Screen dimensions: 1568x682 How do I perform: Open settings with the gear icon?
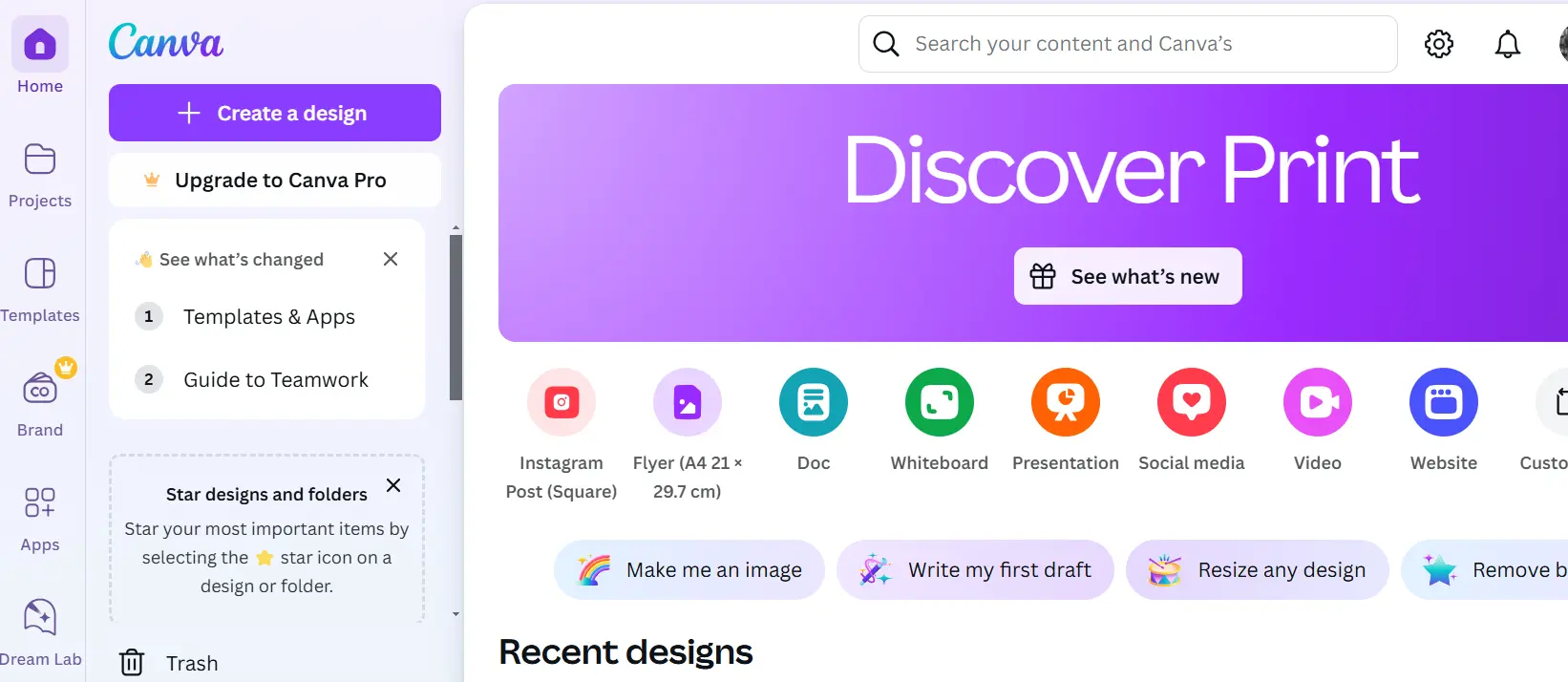[1439, 44]
